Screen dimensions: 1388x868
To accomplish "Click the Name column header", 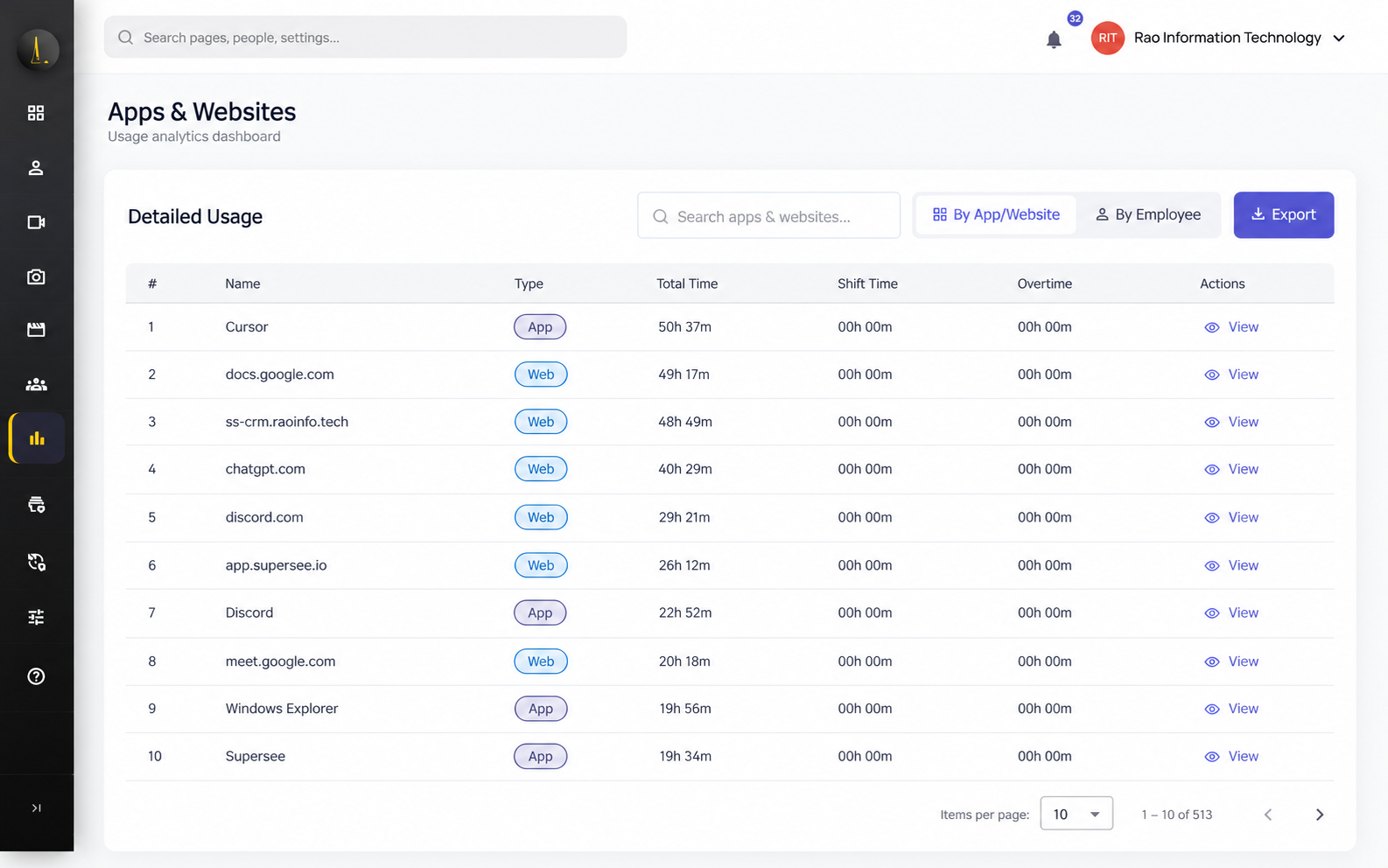I will [x=242, y=283].
